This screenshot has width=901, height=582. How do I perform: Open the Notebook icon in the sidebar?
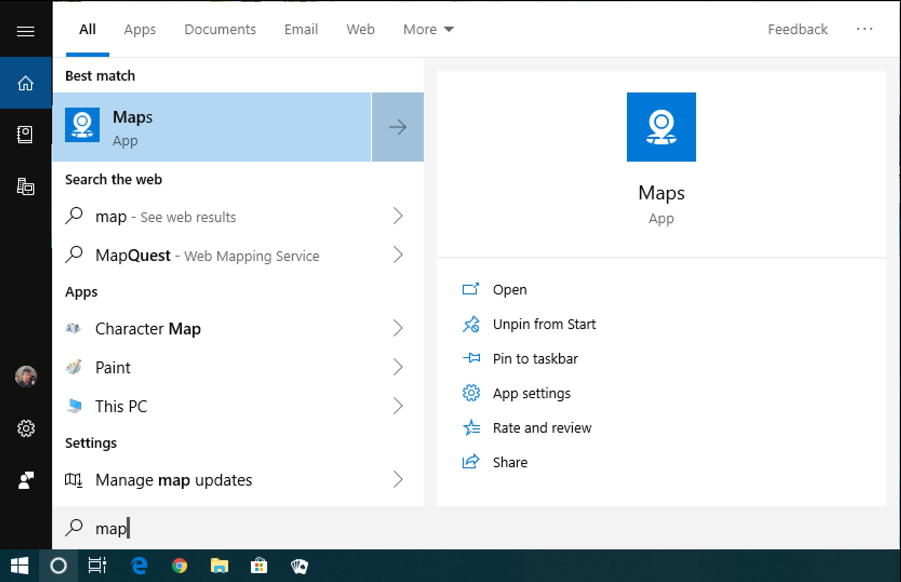(25, 134)
